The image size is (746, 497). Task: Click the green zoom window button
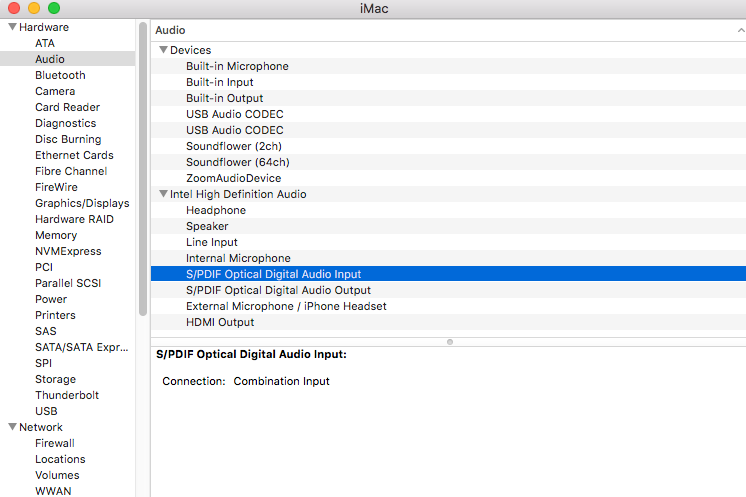tap(54, 8)
